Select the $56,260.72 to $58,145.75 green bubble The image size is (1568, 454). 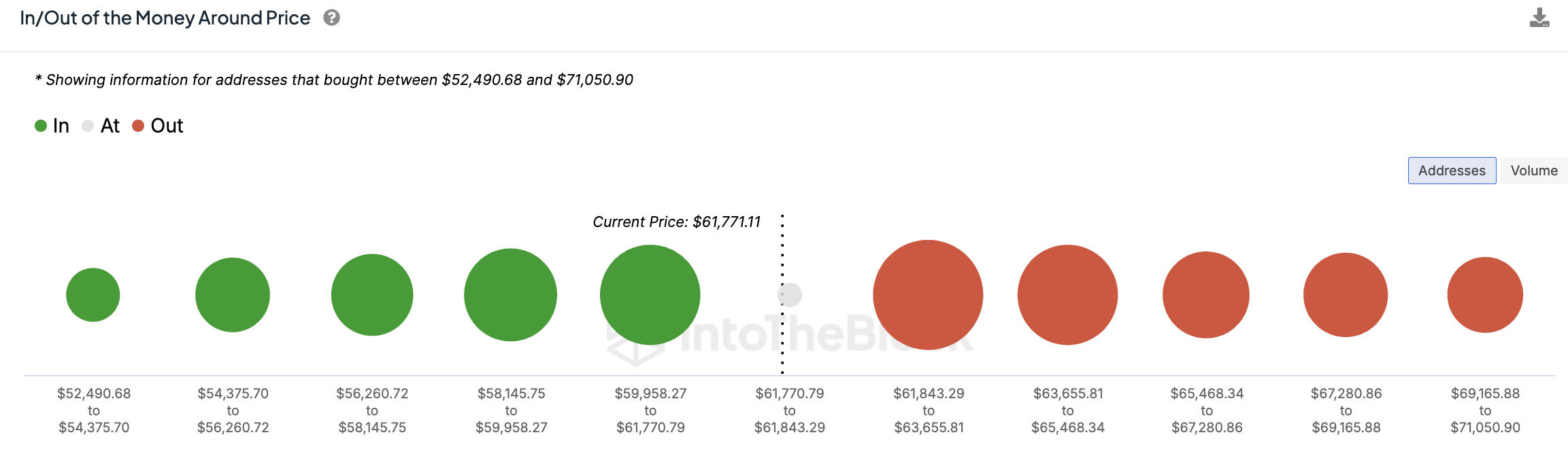pyautogui.click(x=372, y=295)
